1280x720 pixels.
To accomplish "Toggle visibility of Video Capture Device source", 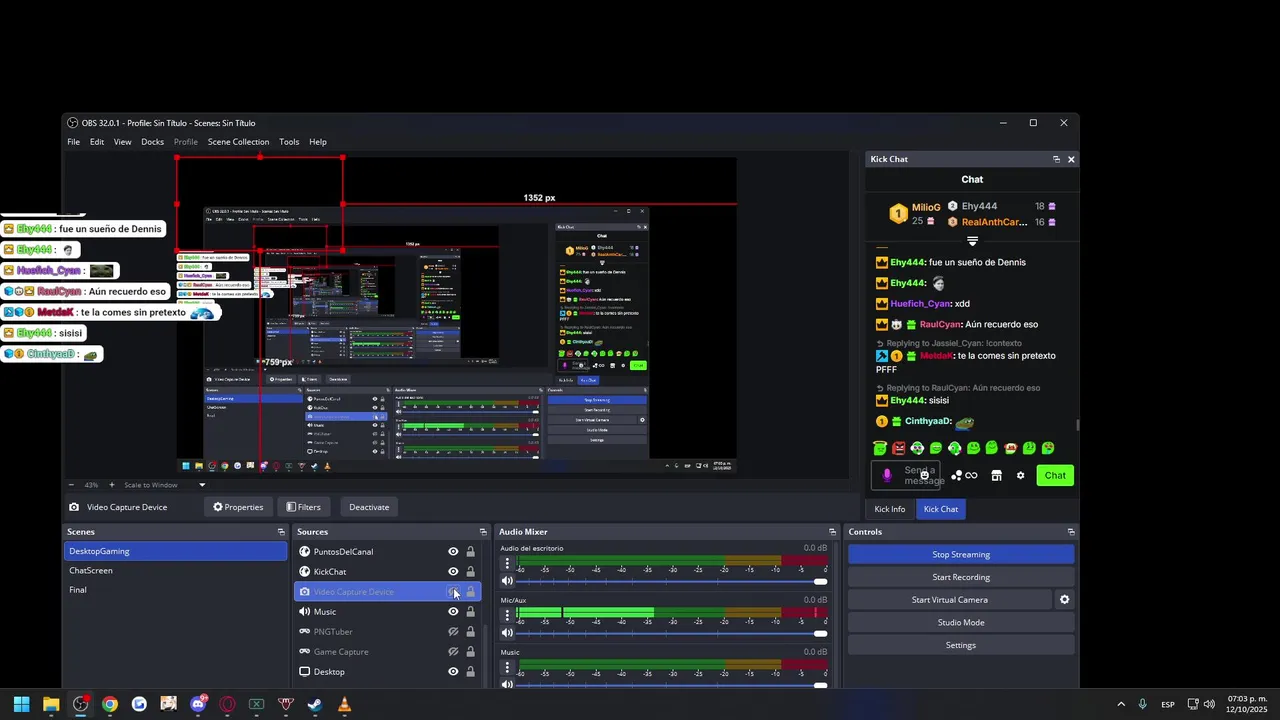I will (453, 592).
